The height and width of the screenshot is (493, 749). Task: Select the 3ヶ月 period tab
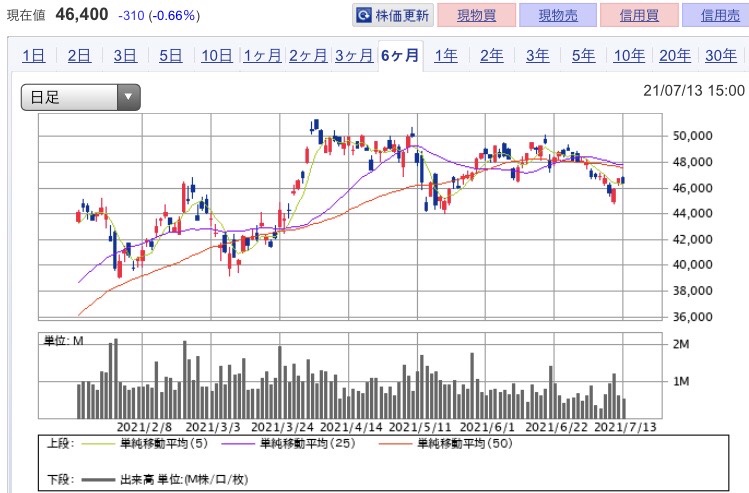click(353, 56)
